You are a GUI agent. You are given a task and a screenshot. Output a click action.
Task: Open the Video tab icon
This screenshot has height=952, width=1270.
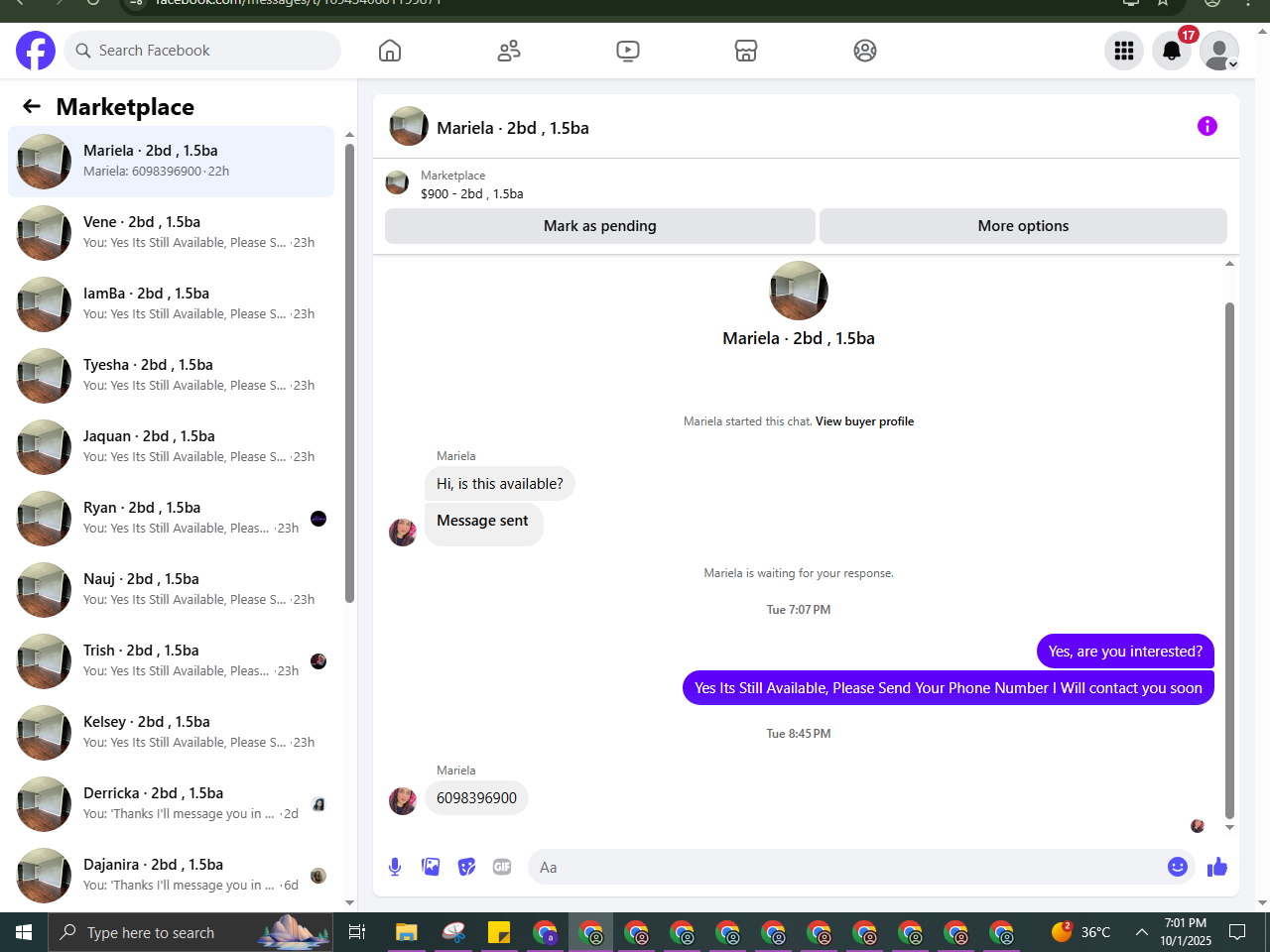[628, 51]
